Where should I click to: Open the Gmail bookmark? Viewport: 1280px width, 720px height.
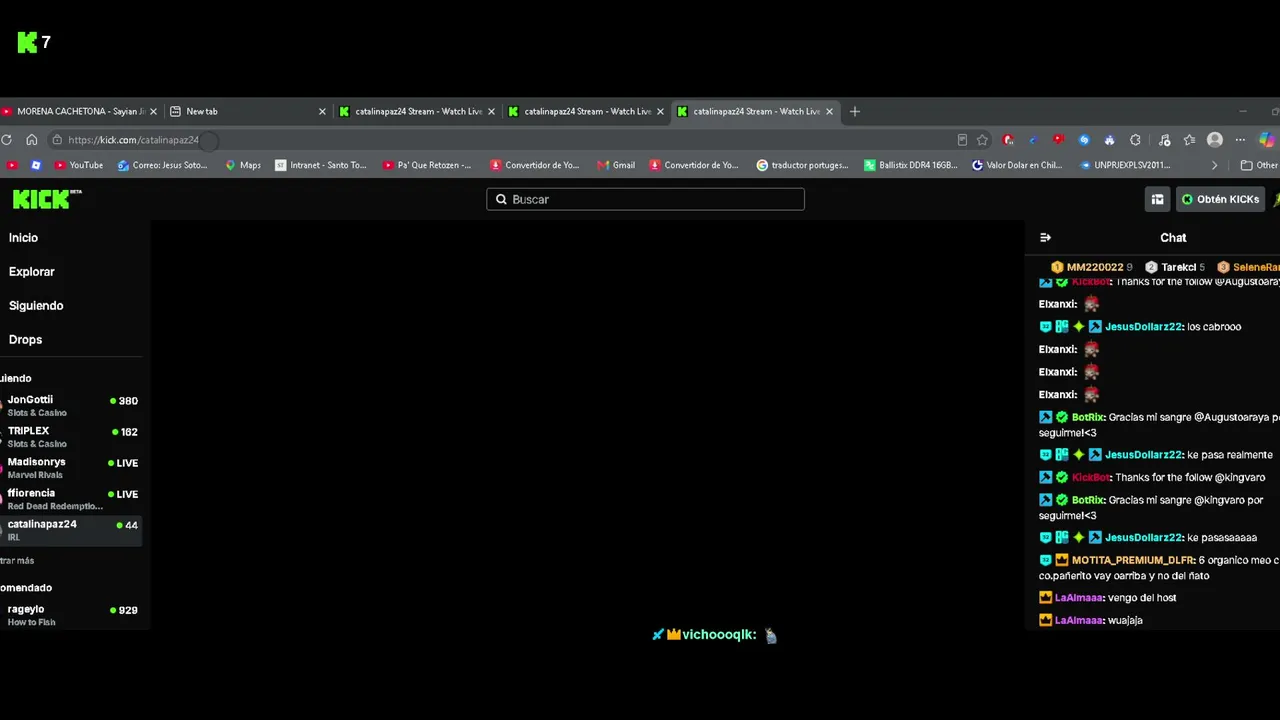(616, 165)
